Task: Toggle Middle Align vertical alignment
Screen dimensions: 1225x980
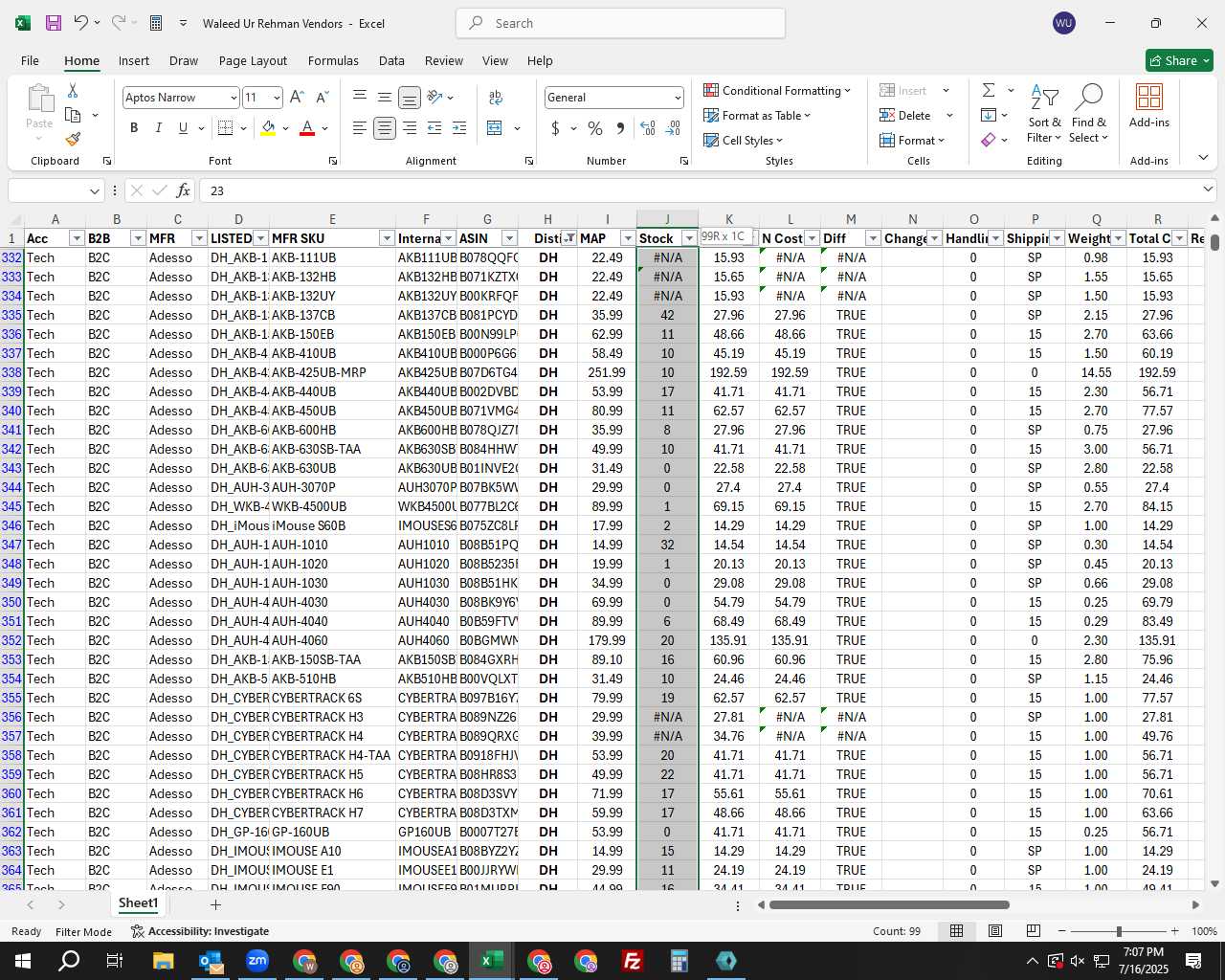Action: [385, 97]
